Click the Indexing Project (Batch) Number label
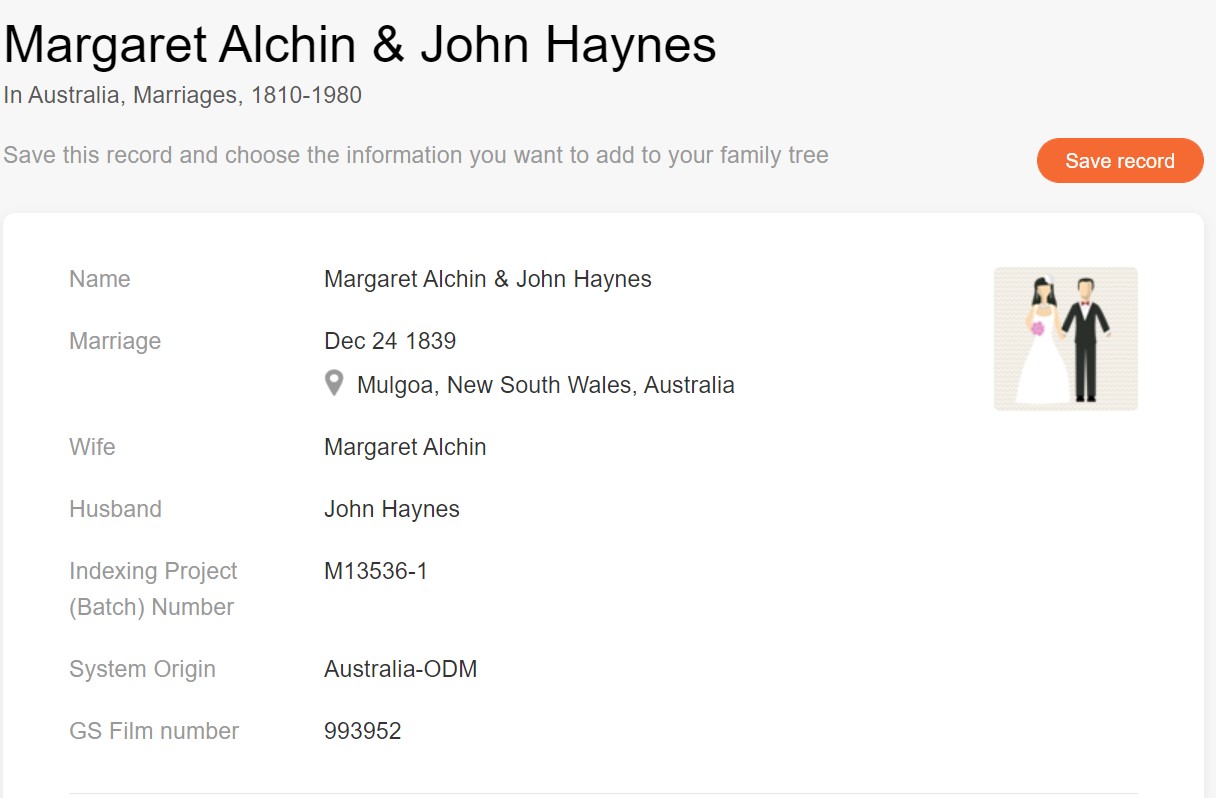1216x798 pixels. pyautogui.click(x=152, y=589)
